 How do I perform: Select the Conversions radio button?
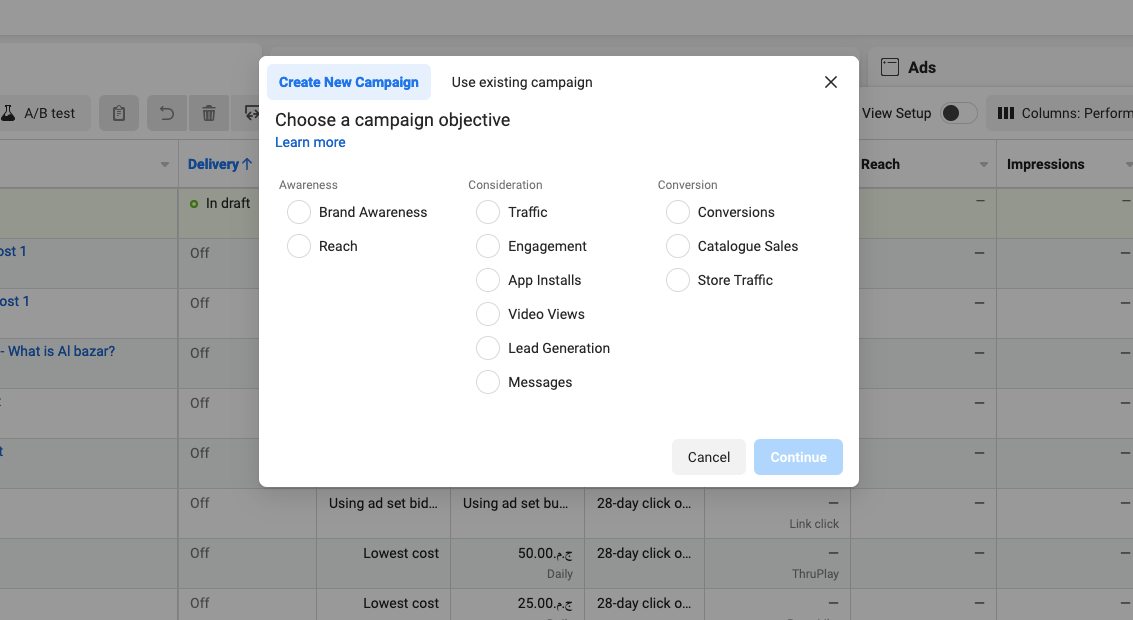(x=678, y=212)
